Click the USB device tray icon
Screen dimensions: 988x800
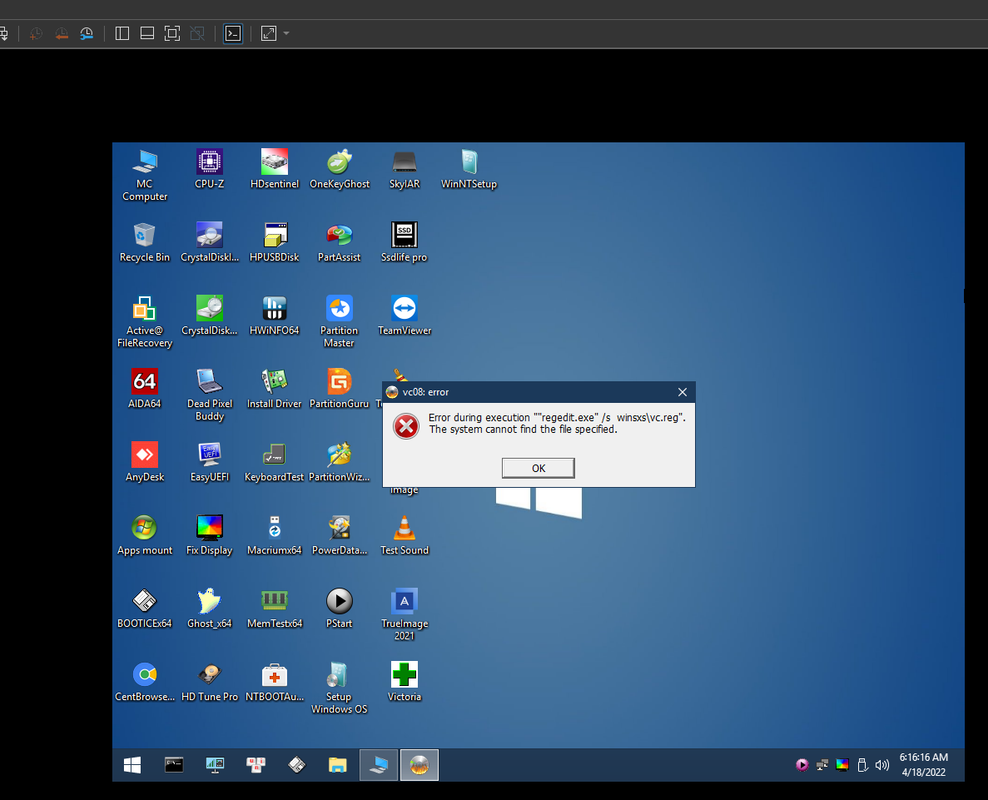(863, 765)
